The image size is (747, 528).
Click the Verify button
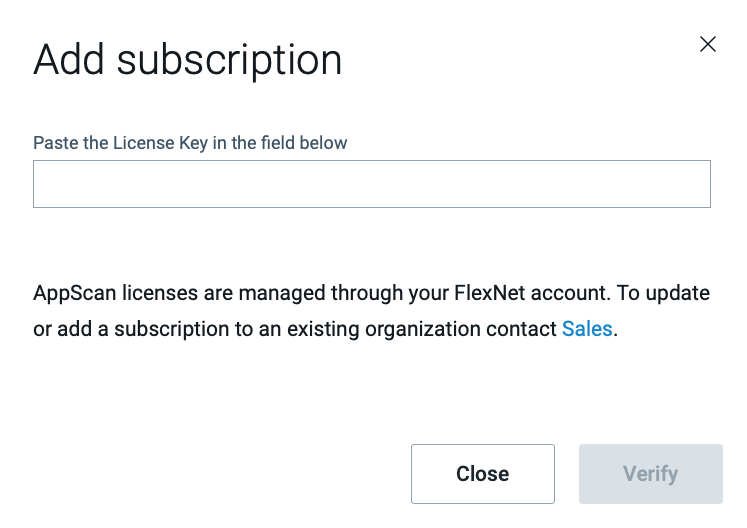click(x=650, y=474)
